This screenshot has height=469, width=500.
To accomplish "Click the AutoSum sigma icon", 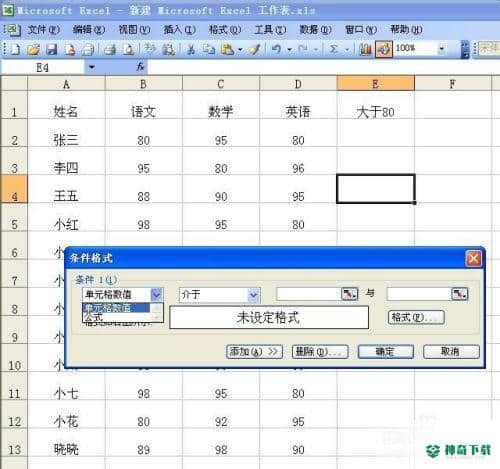I will point(333,49).
